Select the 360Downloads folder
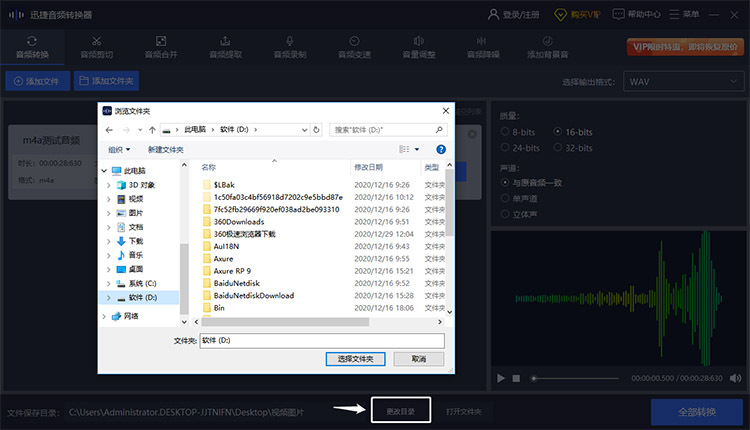This screenshot has height=430, width=750. [239, 221]
